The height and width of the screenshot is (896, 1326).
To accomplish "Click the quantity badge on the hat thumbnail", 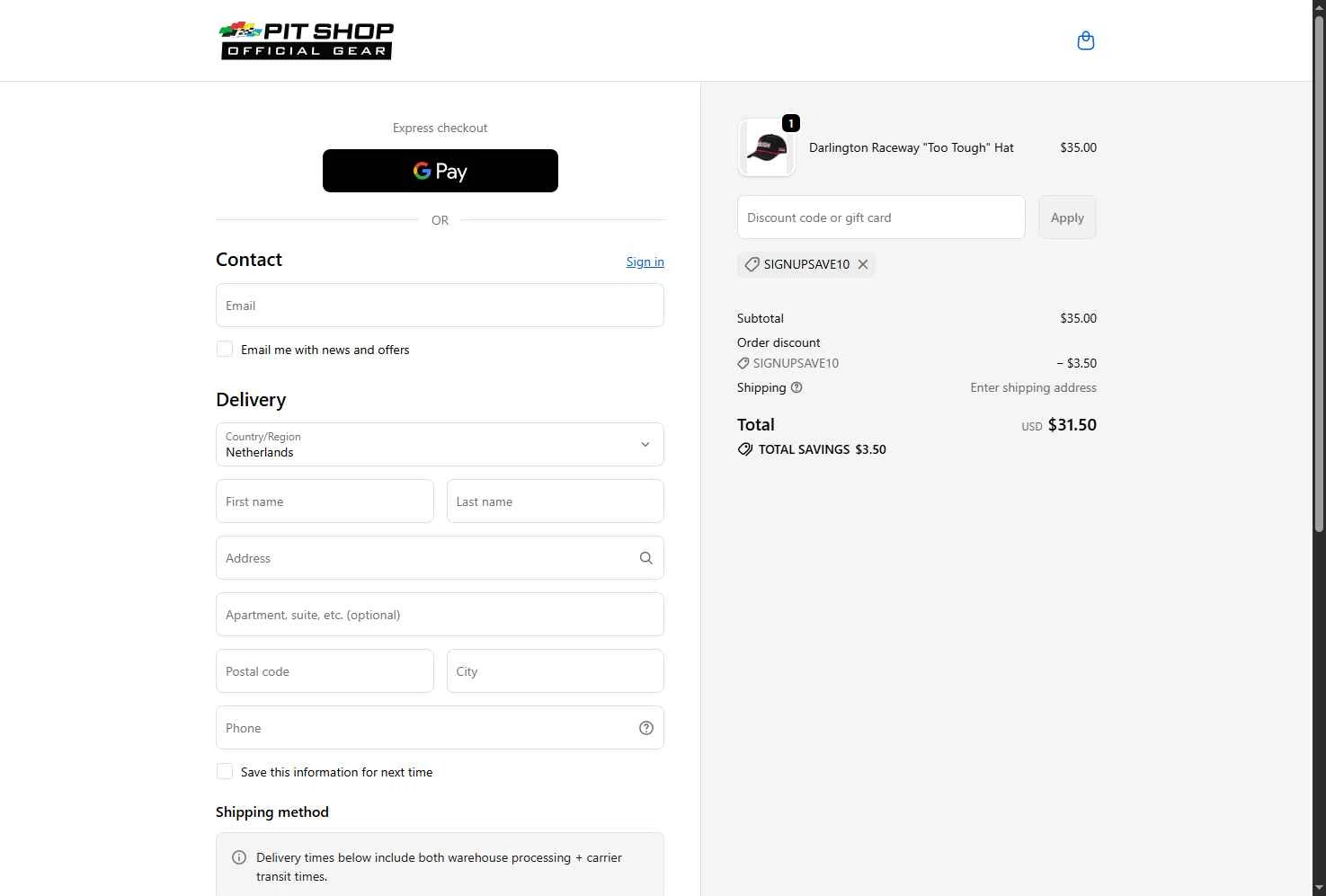I will [791, 123].
